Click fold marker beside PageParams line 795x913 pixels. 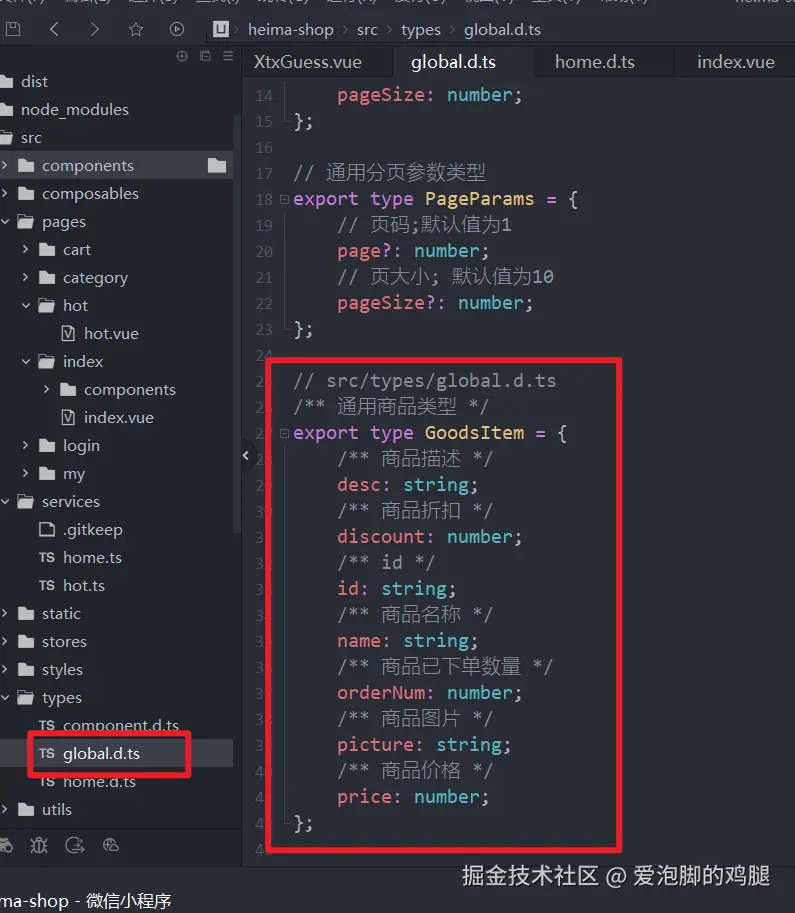pos(284,199)
